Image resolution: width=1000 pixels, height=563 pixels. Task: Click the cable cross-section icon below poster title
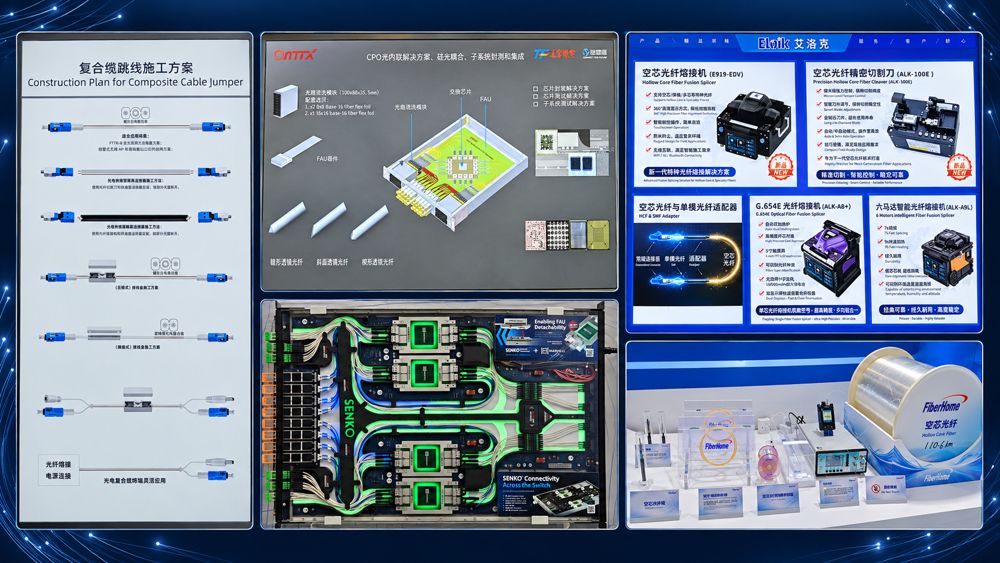(x=135, y=113)
